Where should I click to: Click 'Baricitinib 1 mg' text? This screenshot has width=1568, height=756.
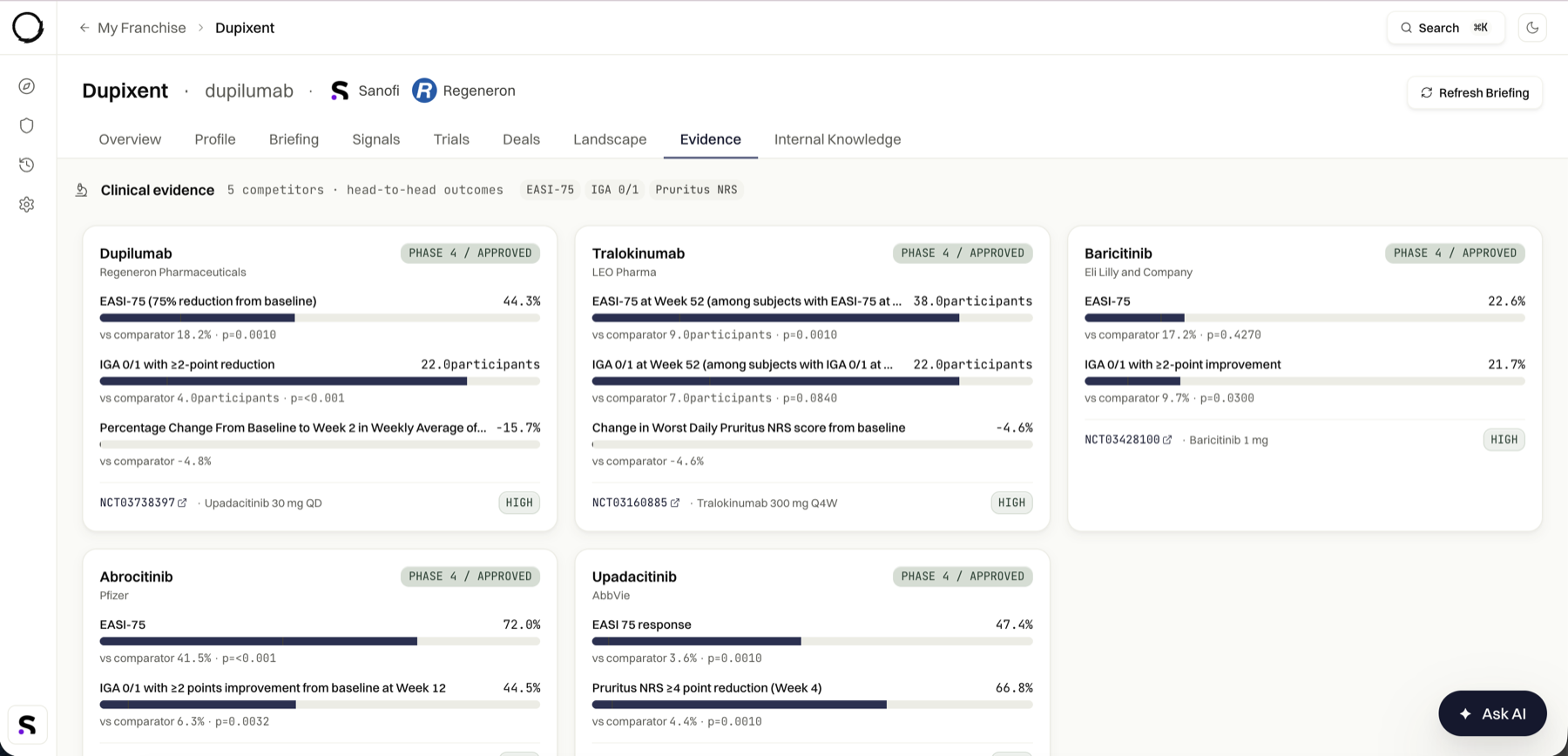pos(1228,440)
